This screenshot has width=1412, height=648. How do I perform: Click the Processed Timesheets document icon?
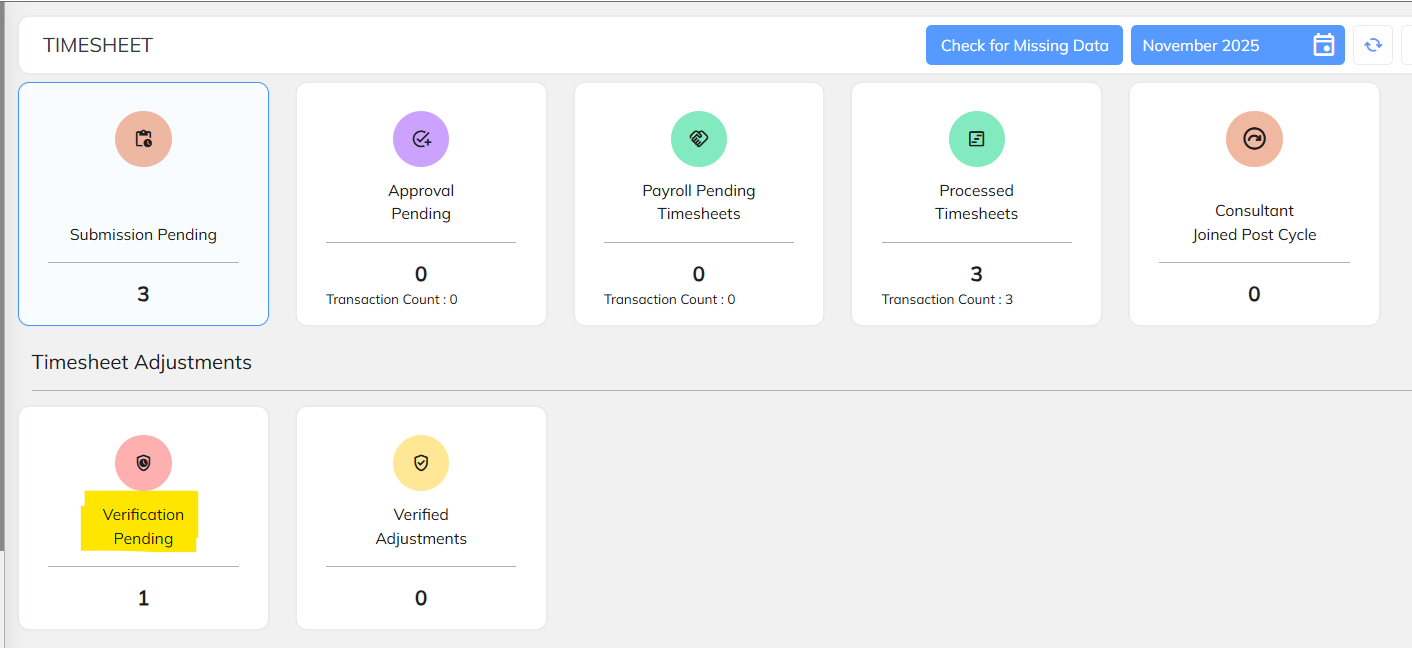pyautogui.click(x=977, y=139)
